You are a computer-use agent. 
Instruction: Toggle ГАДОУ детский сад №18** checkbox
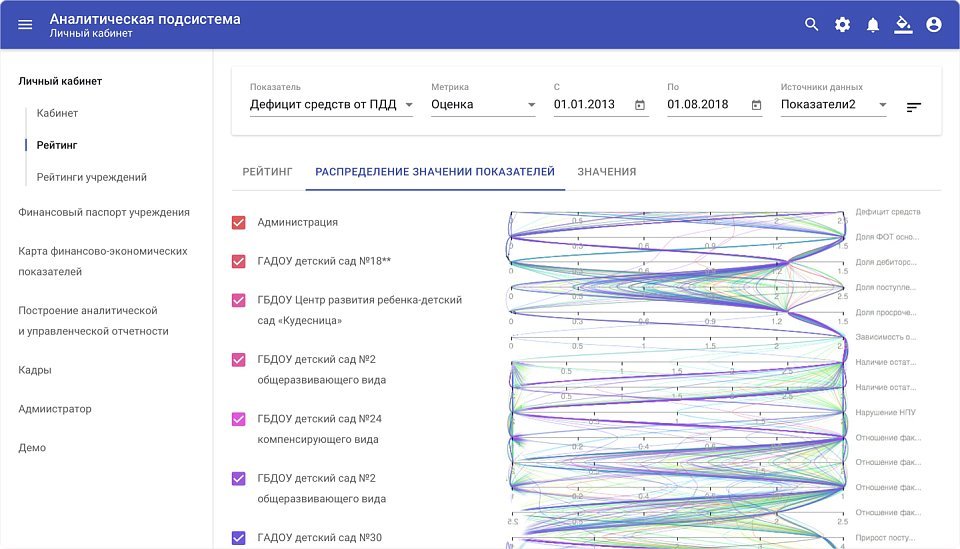(239, 262)
